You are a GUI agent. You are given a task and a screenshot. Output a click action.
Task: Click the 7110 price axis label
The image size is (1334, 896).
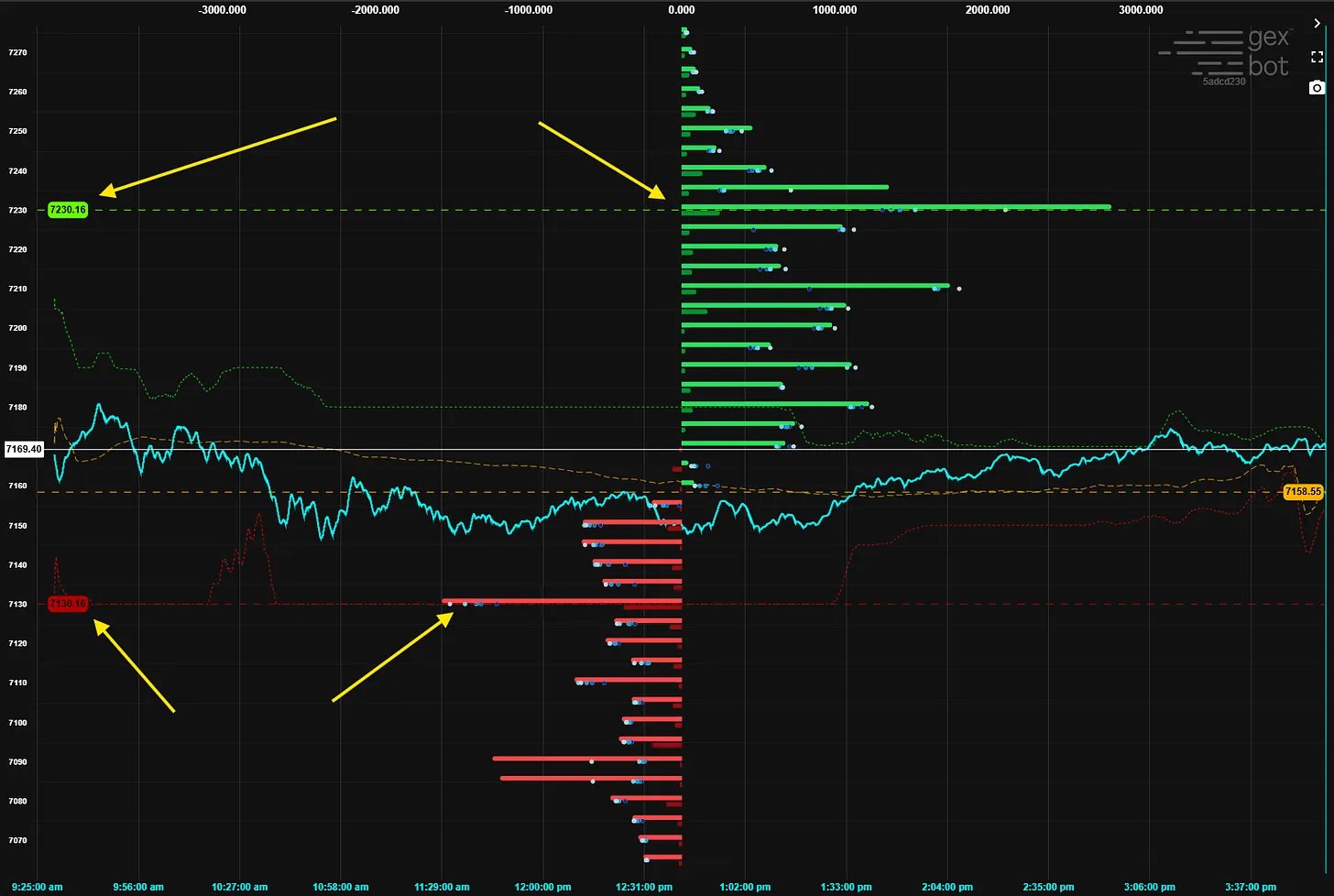17,683
